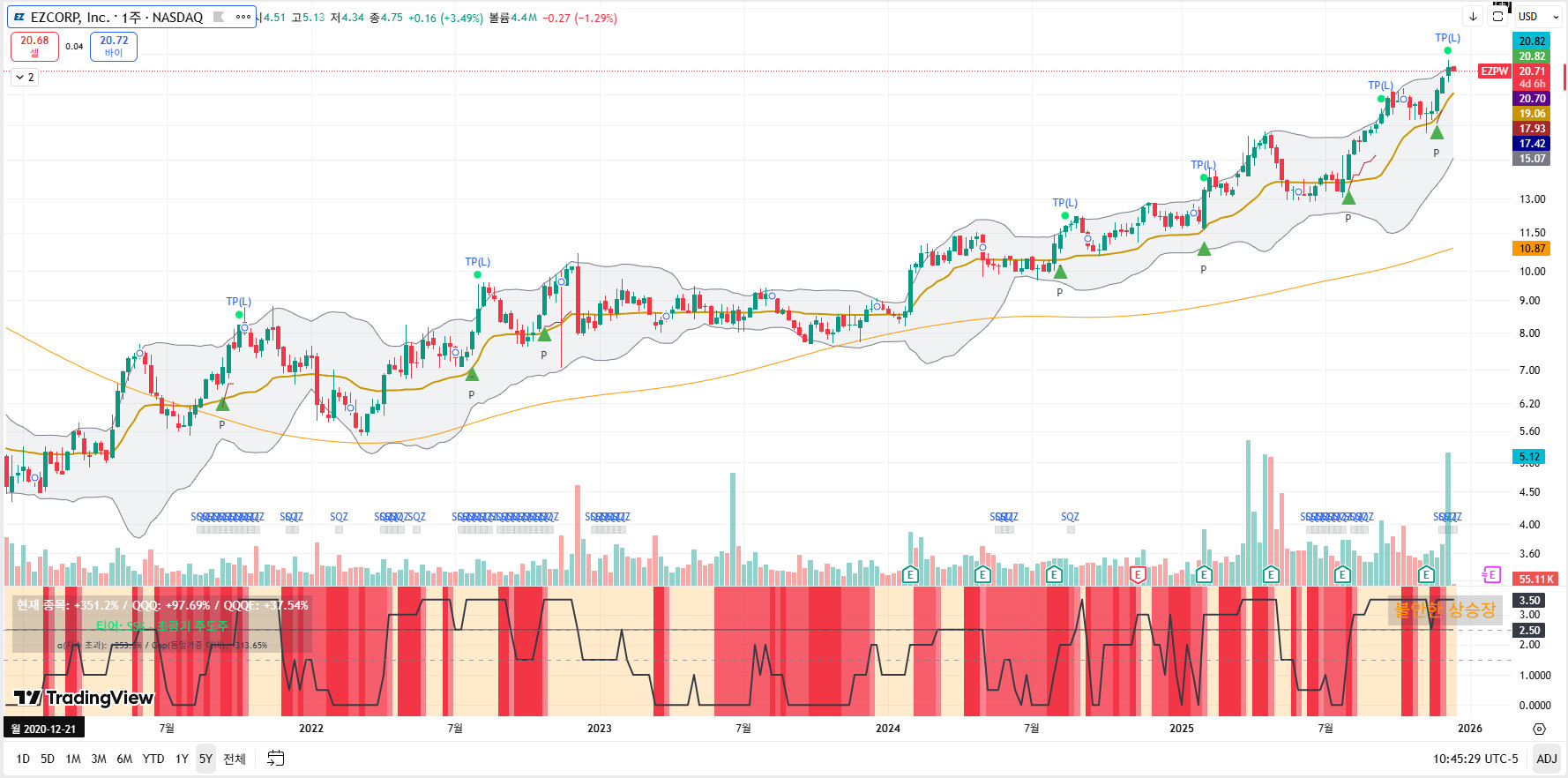Click the cyan 5.12 price label
1568x778 pixels.
click(x=1529, y=457)
